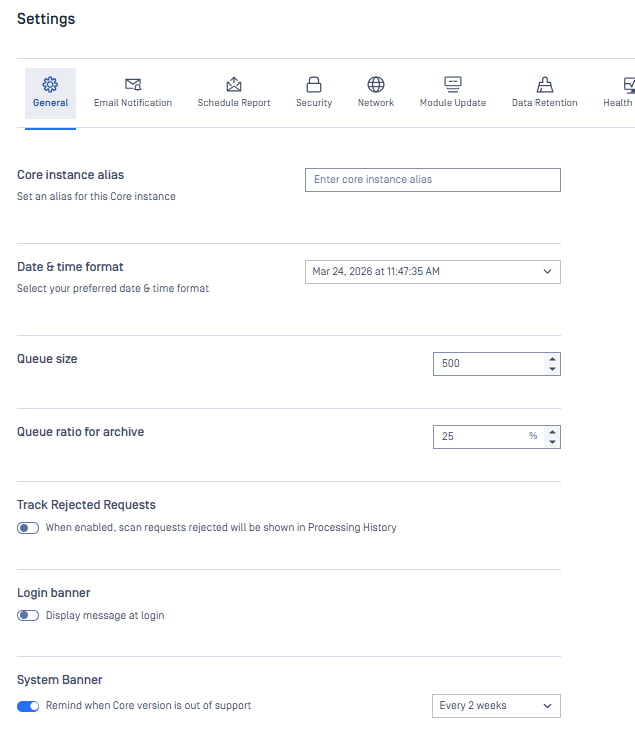
Task: Open Email Notification envelope icon
Action: [x=133, y=84]
